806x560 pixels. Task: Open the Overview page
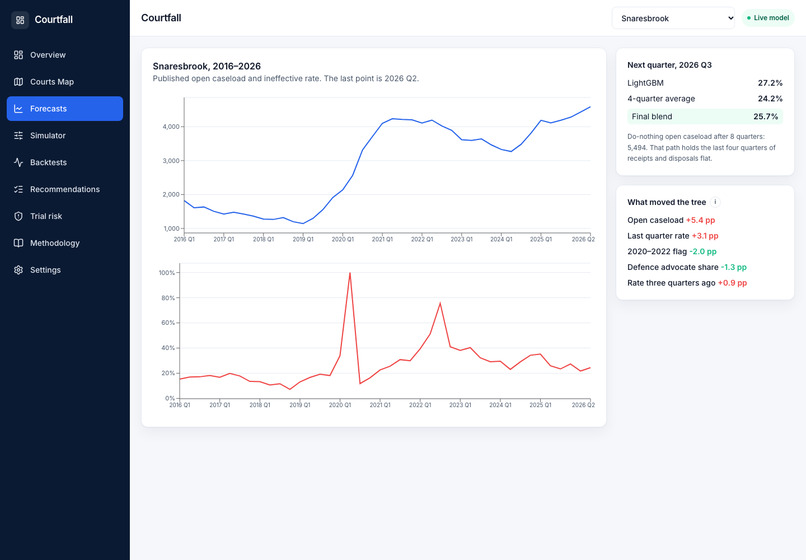[65, 55]
